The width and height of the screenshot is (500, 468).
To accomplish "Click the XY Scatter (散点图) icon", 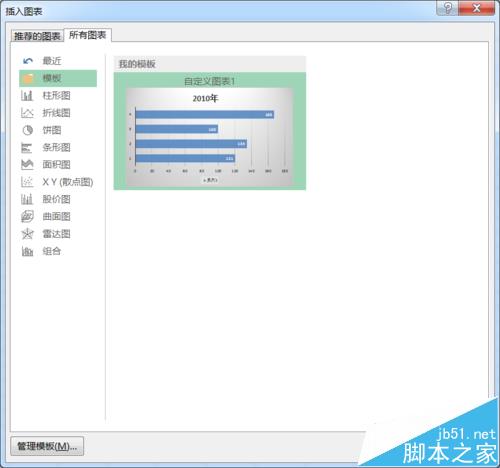I will [x=27, y=182].
